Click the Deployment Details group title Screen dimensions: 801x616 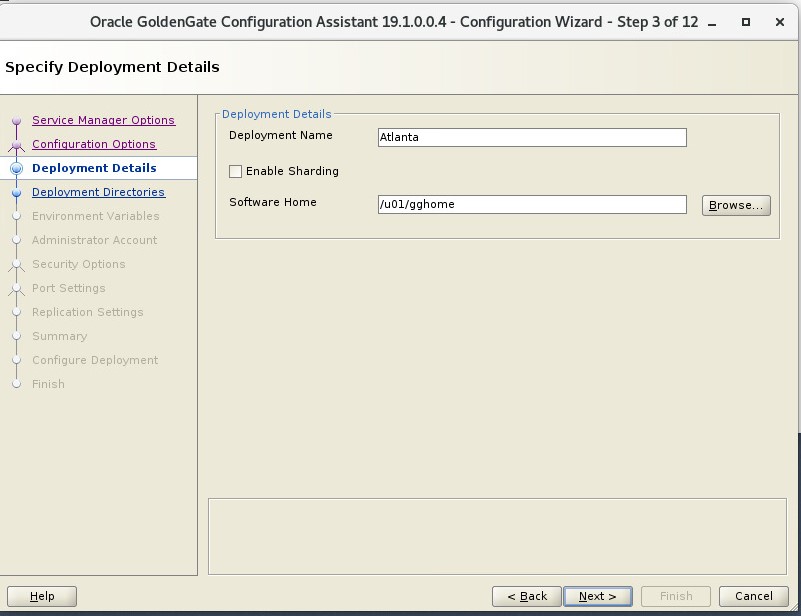276,114
